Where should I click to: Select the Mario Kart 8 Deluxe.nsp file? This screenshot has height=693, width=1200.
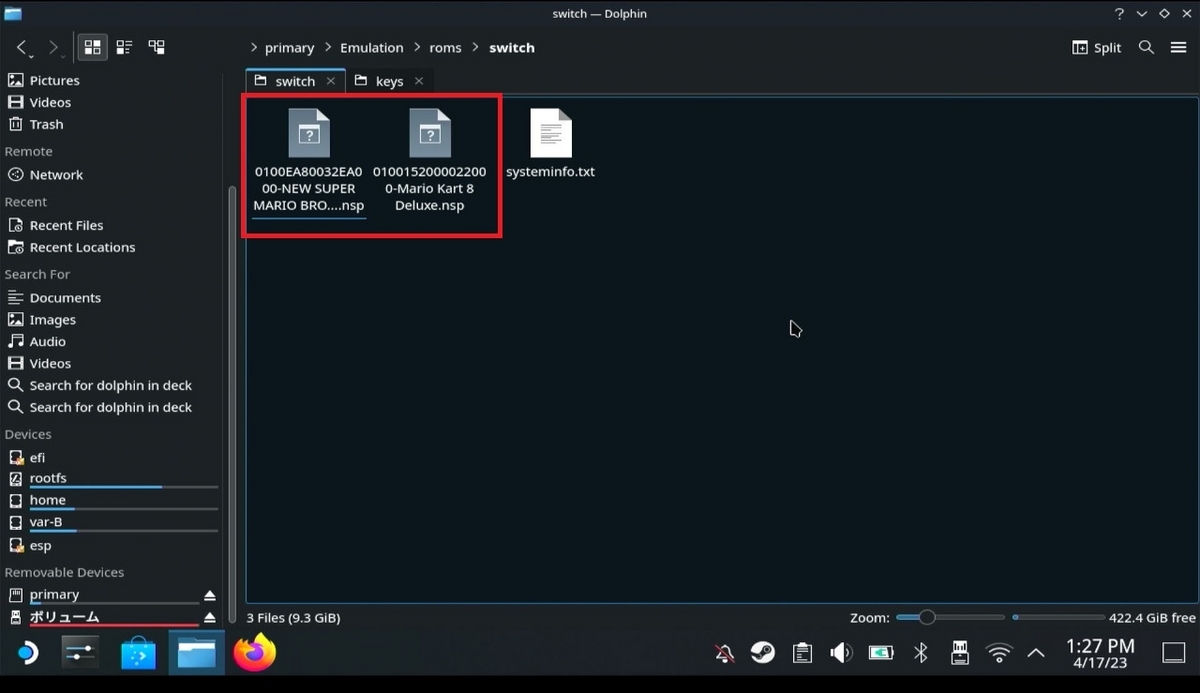pyautogui.click(x=430, y=160)
